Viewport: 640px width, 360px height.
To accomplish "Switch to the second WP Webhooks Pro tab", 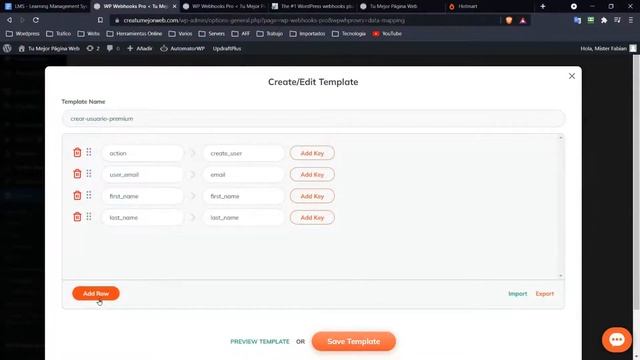I will coord(224,6).
